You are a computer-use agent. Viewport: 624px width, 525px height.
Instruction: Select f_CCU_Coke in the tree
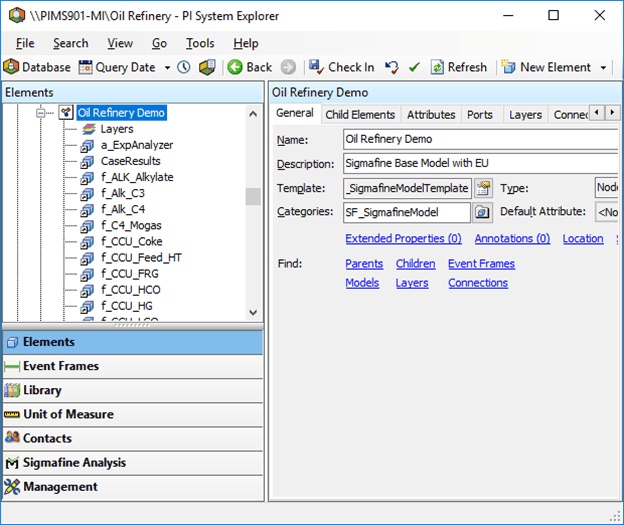coord(131,242)
